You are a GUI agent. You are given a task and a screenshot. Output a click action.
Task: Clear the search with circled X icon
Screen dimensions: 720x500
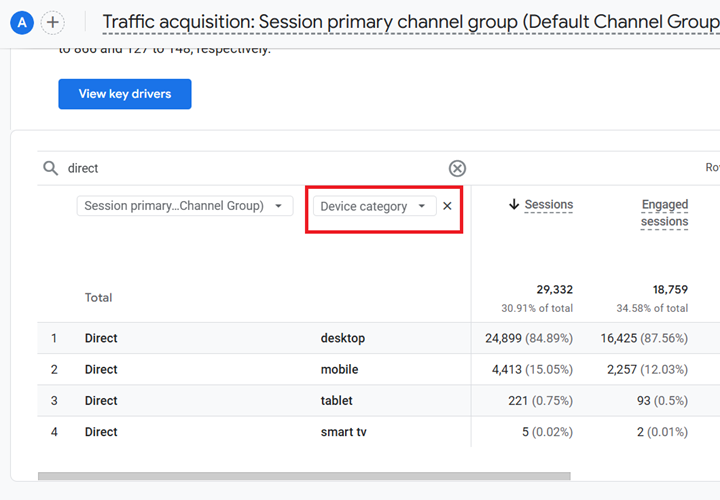pos(457,168)
